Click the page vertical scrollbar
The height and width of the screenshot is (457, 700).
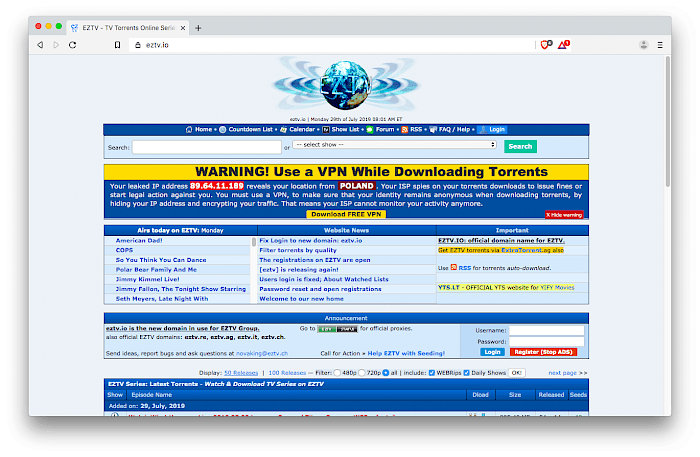tap(667, 121)
